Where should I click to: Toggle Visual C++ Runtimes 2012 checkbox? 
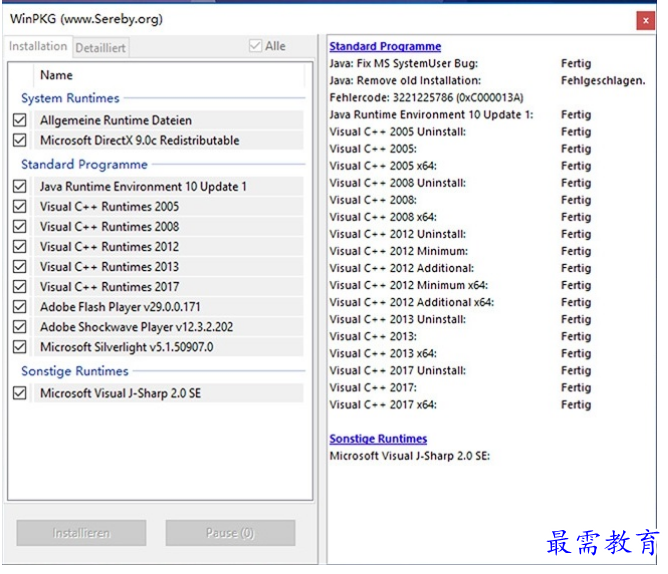coord(20,246)
